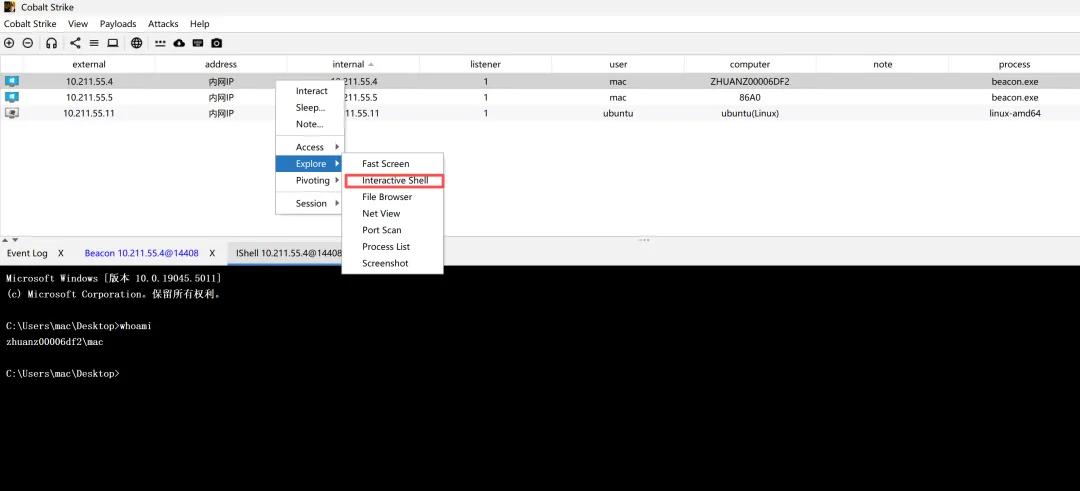Image resolution: width=1080 pixels, height=491 pixels.
Task: Switch to session table list icon
Action: [94, 43]
